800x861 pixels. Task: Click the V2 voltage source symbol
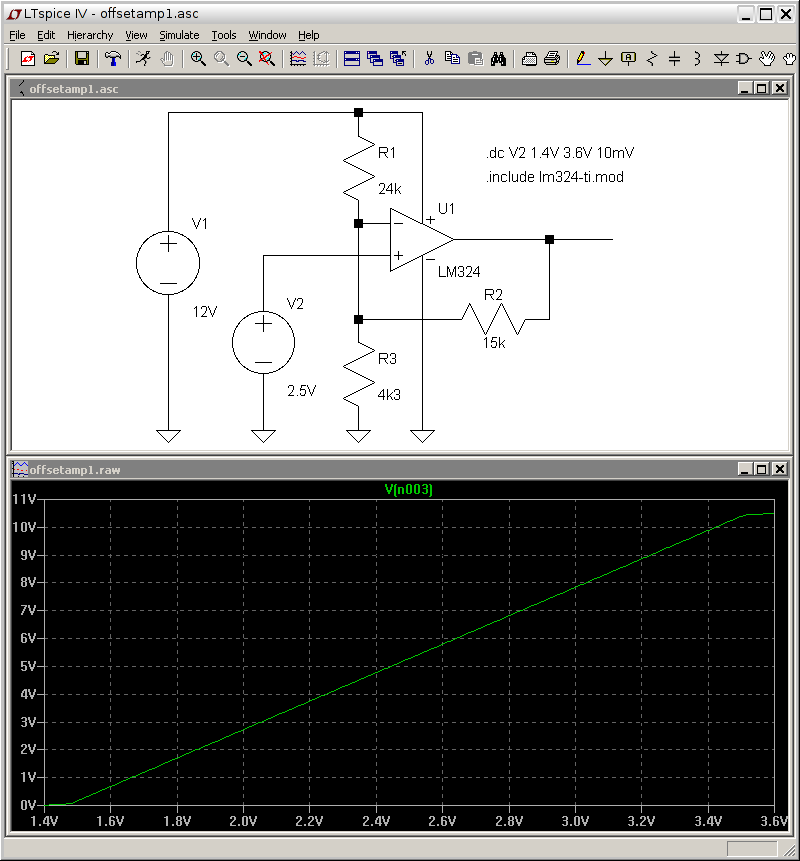(264, 342)
